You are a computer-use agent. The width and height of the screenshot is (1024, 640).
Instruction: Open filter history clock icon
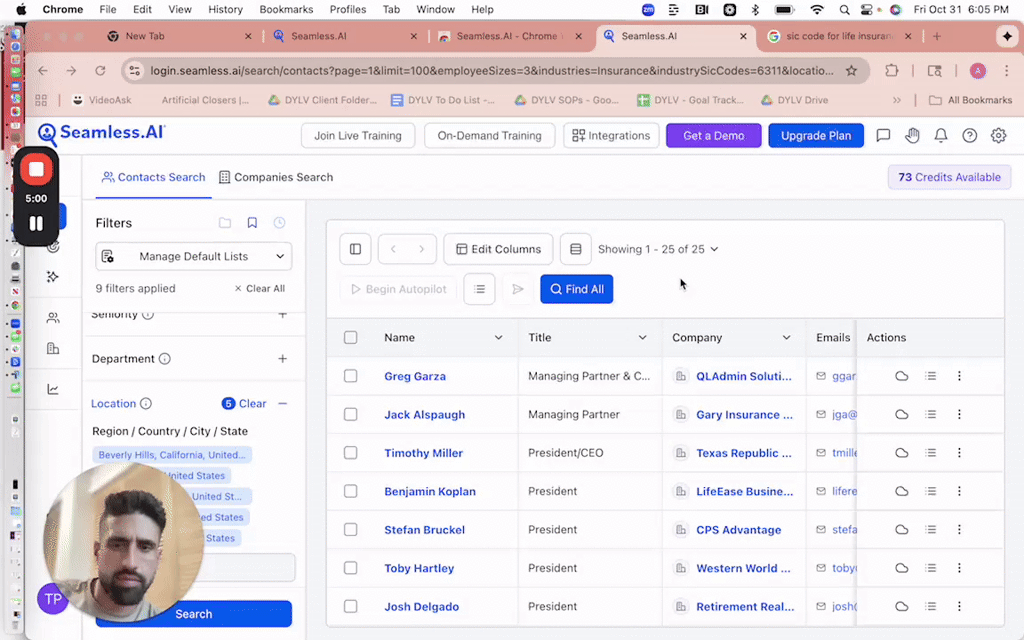280,223
